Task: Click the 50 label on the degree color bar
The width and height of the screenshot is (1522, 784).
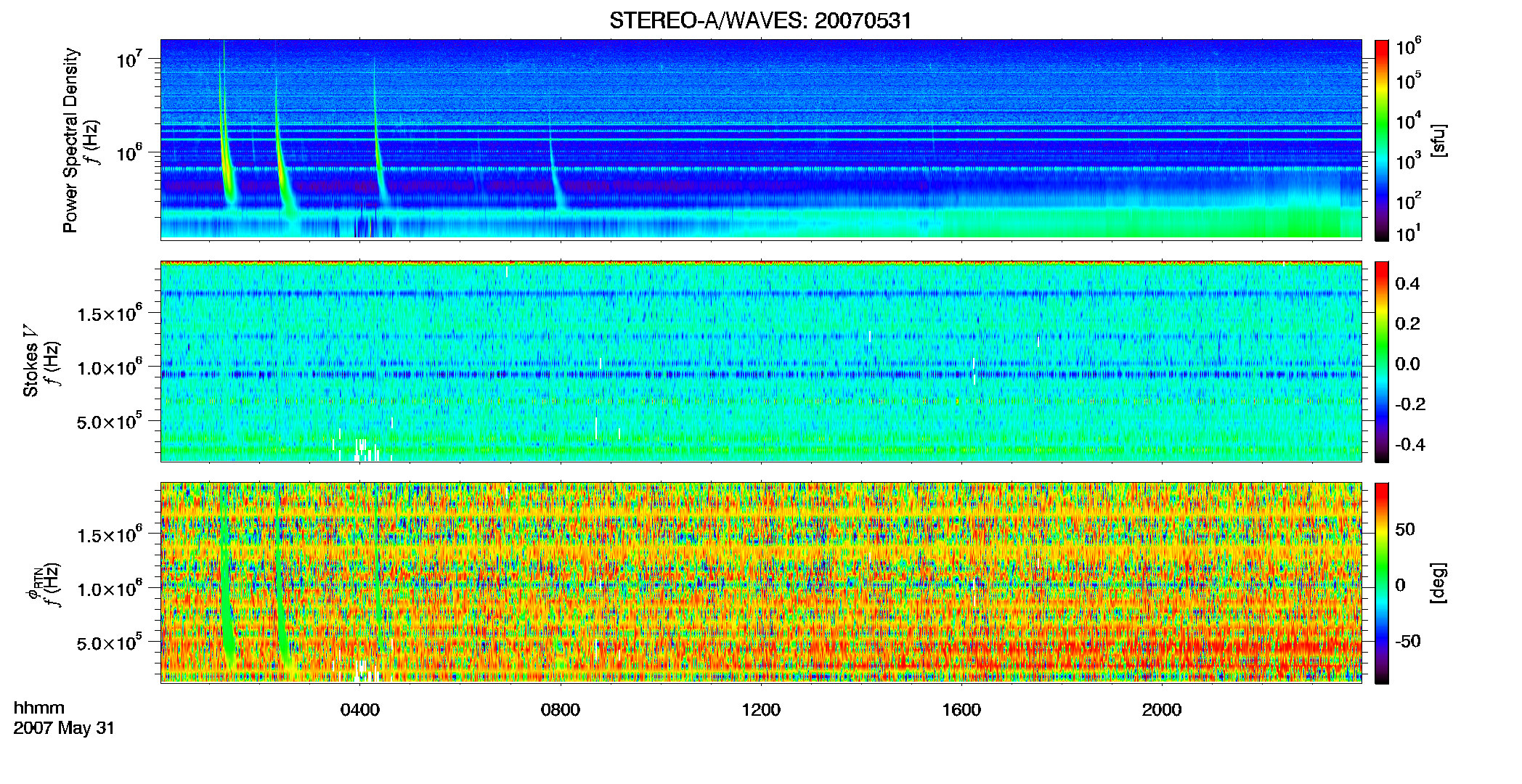Action: [x=1405, y=529]
